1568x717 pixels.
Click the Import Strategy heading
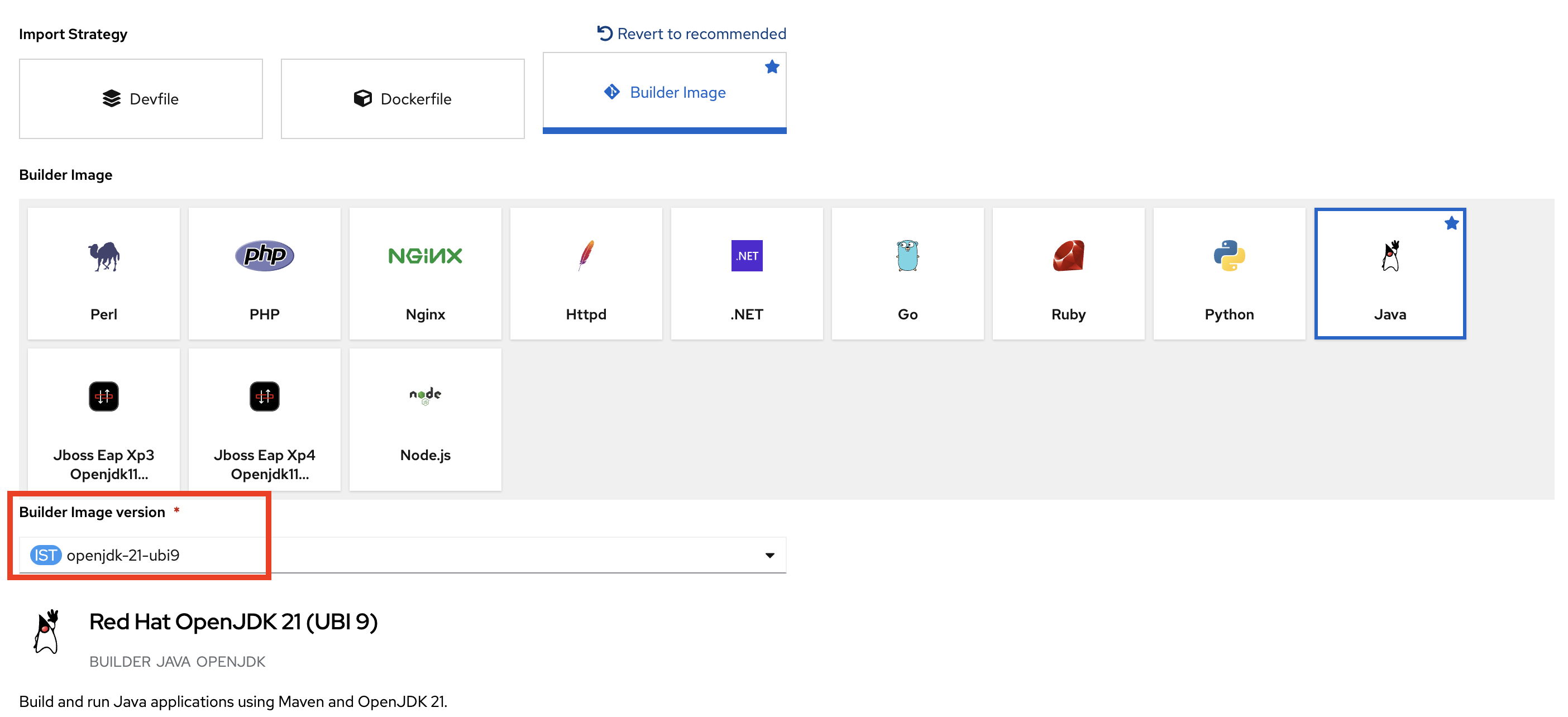(73, 34)
